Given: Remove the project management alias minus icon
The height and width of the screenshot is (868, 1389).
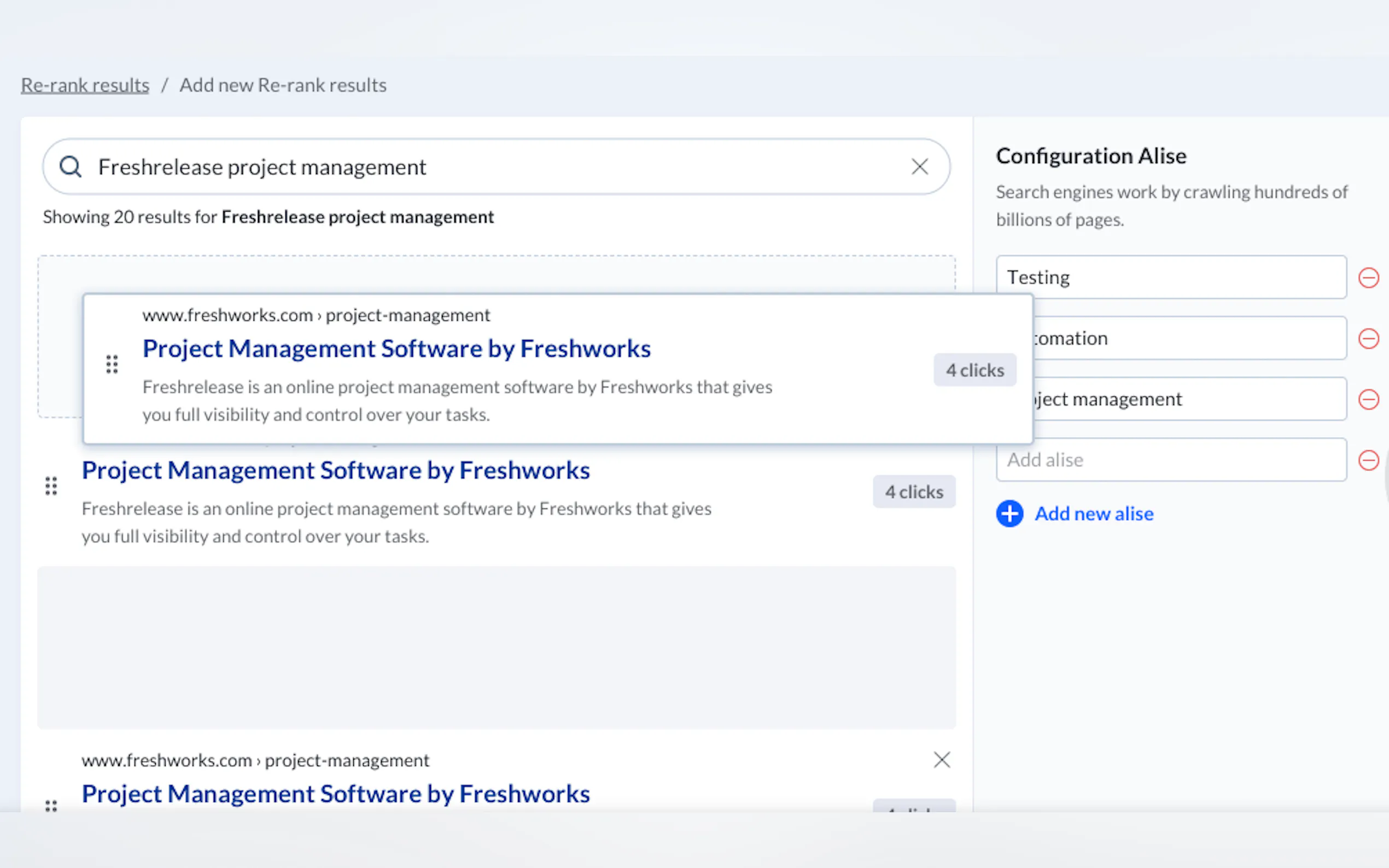Looking at the screenshot, I should click(1368, 400).
